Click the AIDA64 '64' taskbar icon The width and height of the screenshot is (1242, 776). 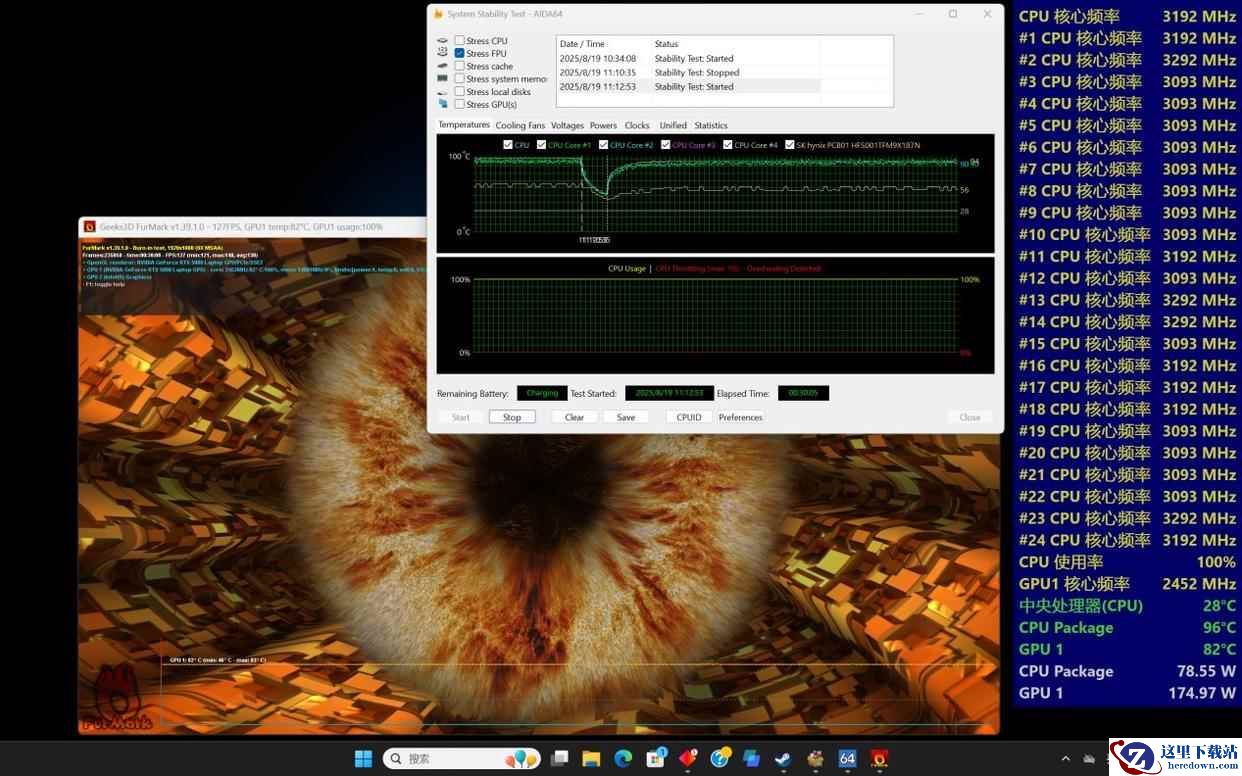[x=847, y=759]
